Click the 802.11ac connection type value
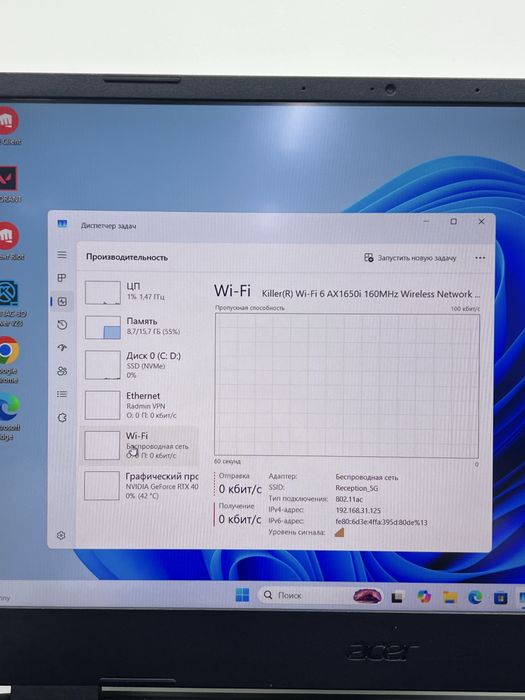The width and height of the screenshot is (525, 700). pos(349,499)
